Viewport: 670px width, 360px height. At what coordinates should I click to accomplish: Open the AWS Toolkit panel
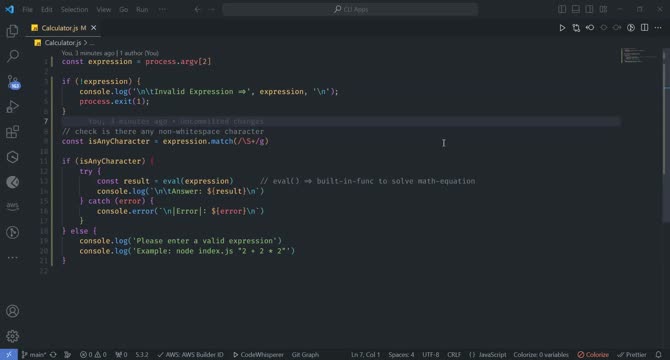(12, 207)
